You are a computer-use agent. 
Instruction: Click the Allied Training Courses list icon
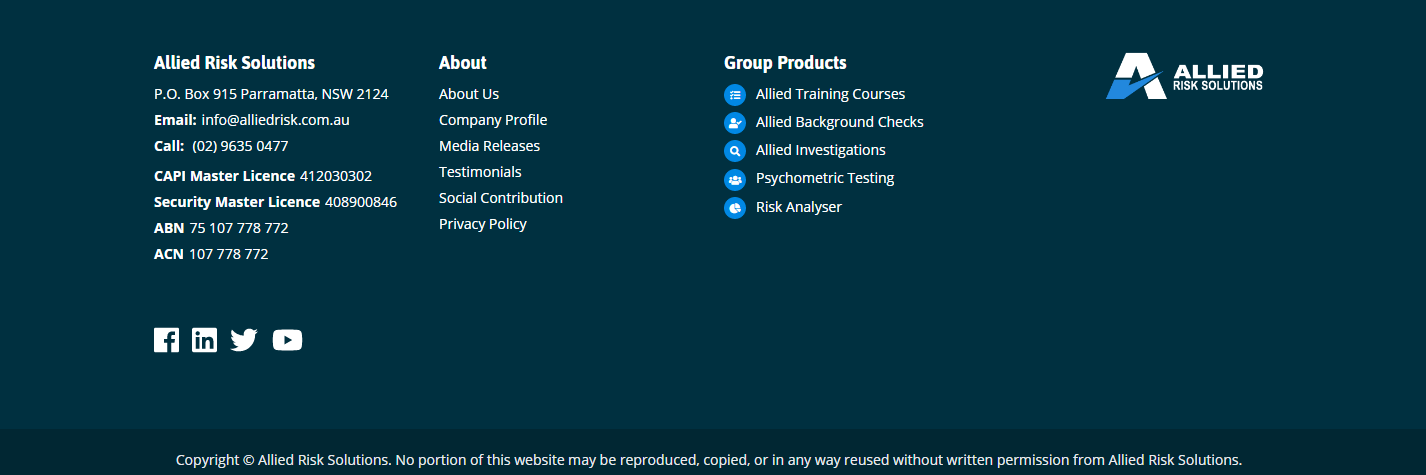(735, 95)
